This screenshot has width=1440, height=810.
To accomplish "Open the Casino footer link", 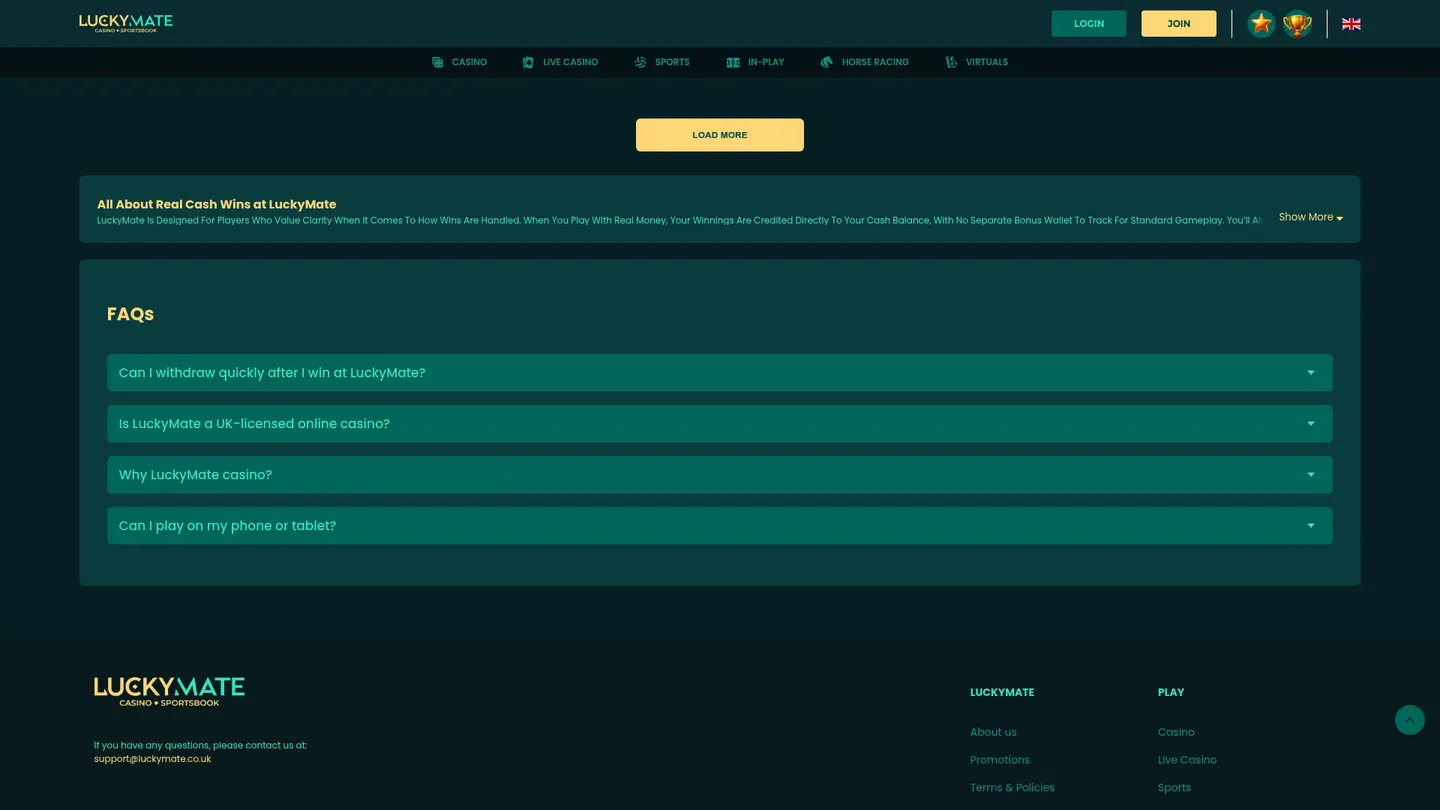I will 1176,732.
